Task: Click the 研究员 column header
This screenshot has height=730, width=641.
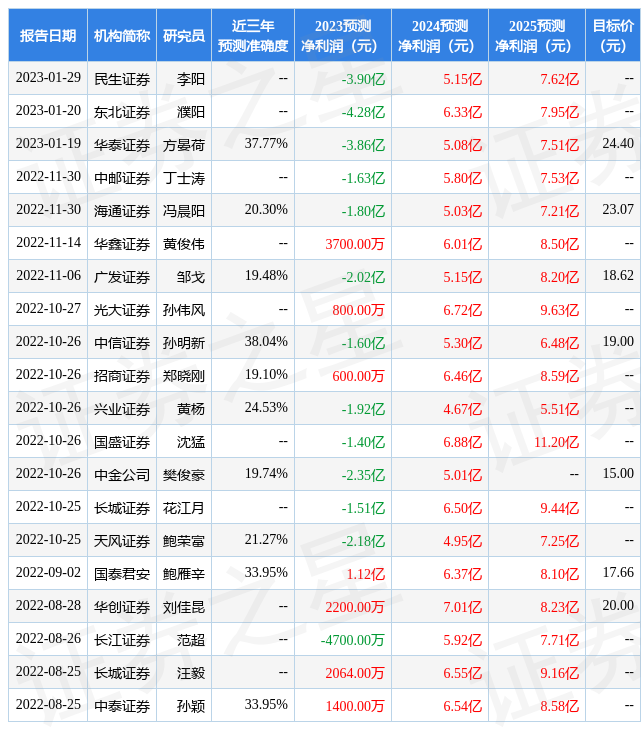Action: pyautogui.click(x=184, y=35)
